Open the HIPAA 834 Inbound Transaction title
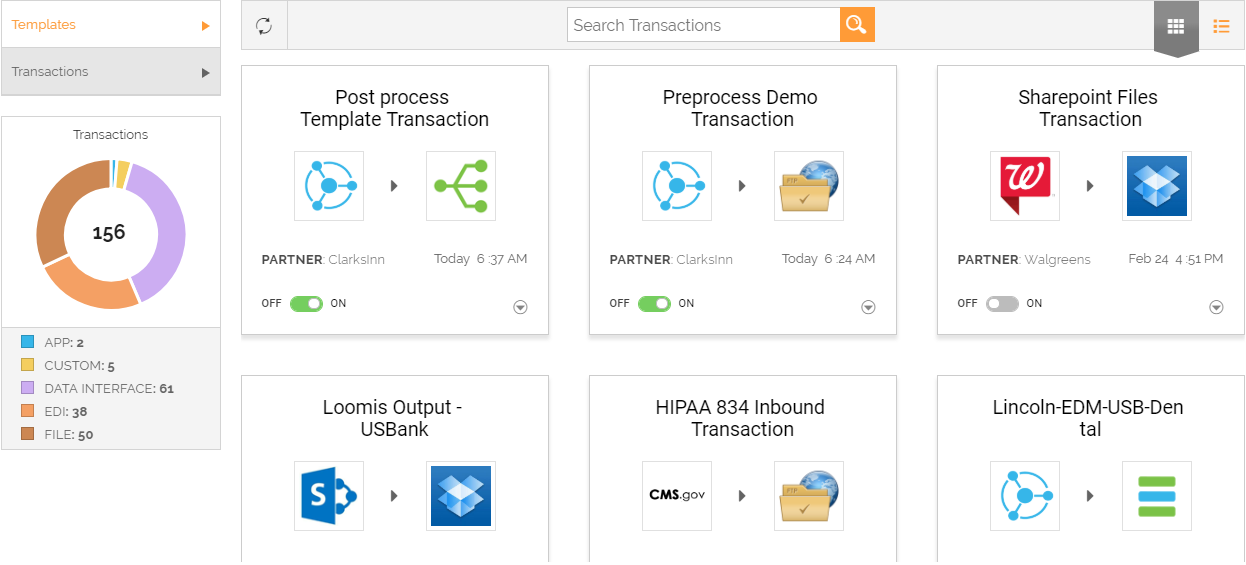The width and height of the screenshot is (1246, 565). pyautogui.click(x=742, y=418)
